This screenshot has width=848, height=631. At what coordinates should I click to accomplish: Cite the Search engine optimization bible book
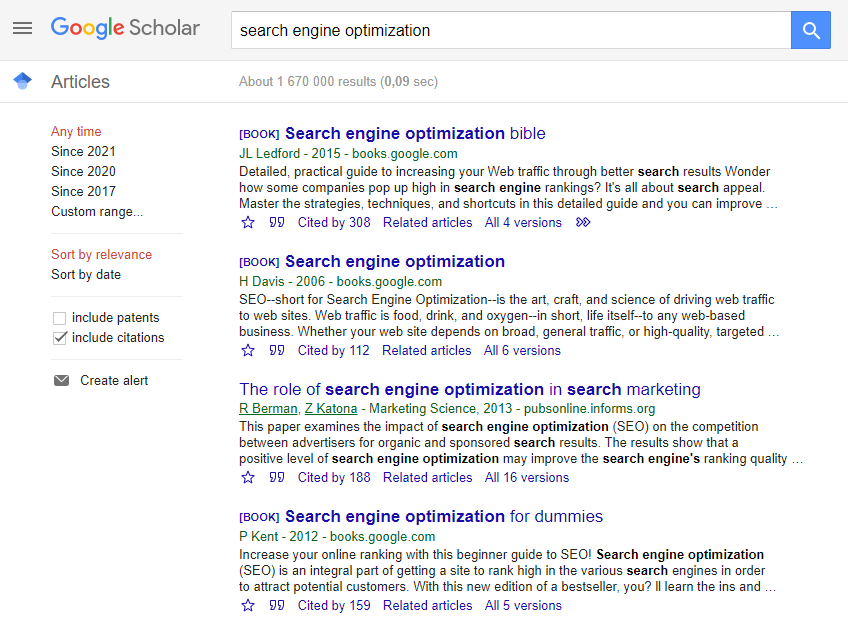[x=277, y=223]
